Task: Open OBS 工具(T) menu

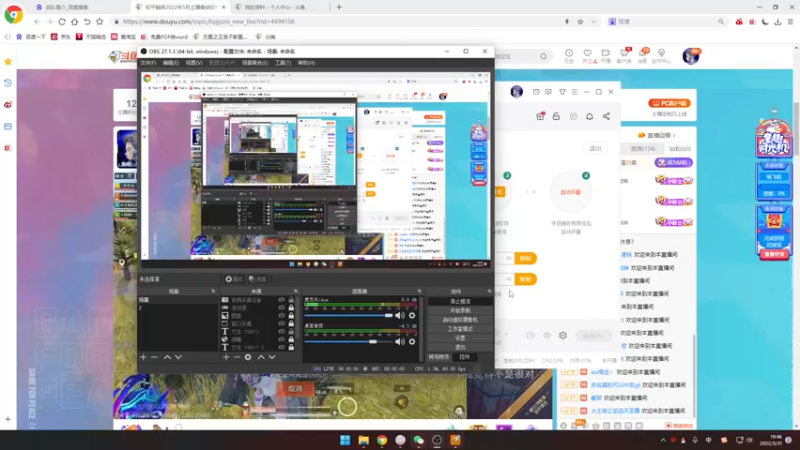Action: click(283, 63)
